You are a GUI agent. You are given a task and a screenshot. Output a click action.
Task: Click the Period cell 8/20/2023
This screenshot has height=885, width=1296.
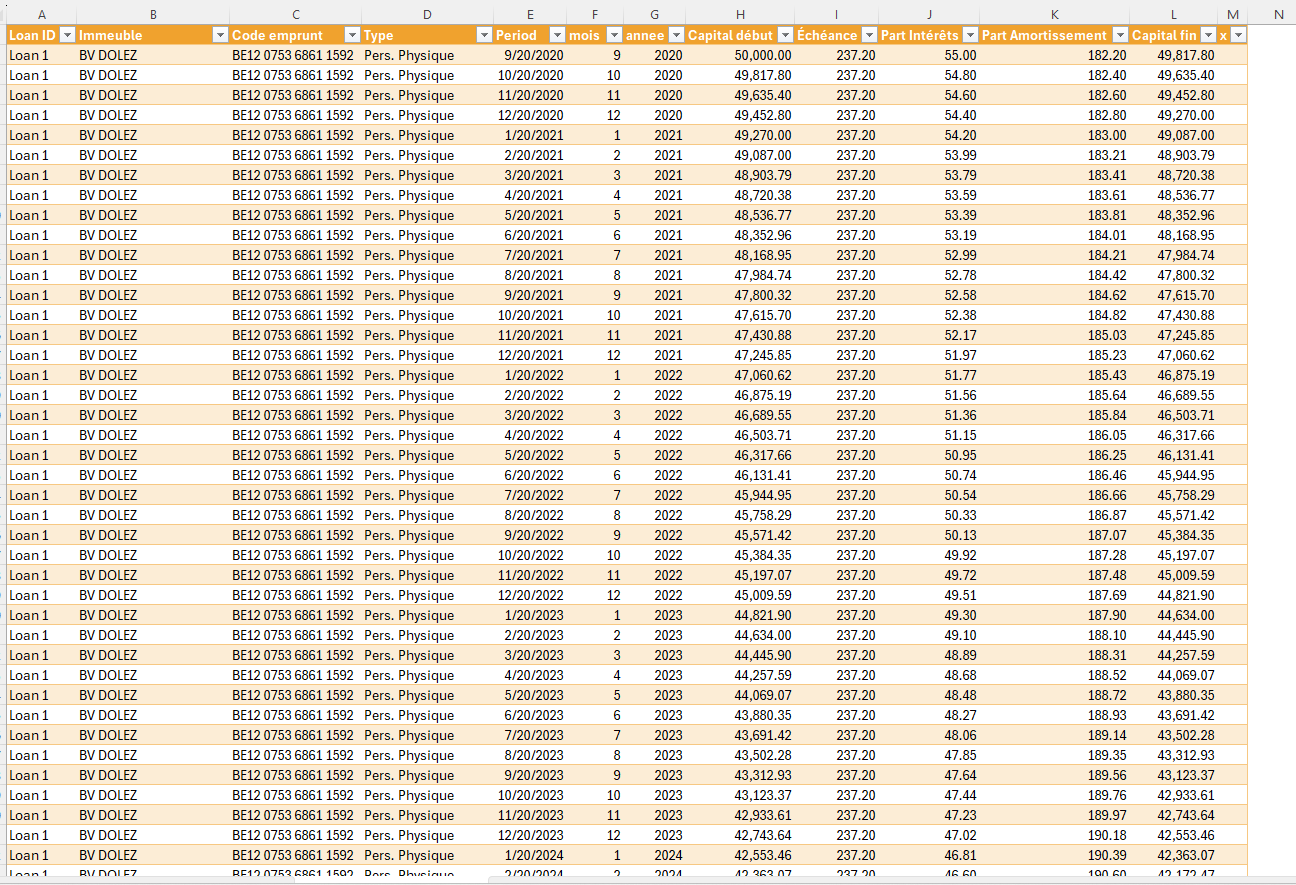click(x=530, y=755)
